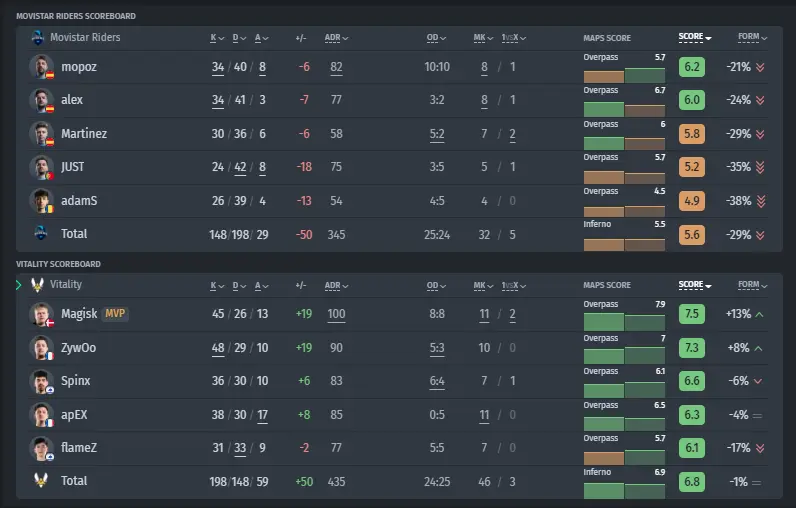Open Martinez player profile link
The width and height of the screenshot is (796, 508).
tap(84, 134)
